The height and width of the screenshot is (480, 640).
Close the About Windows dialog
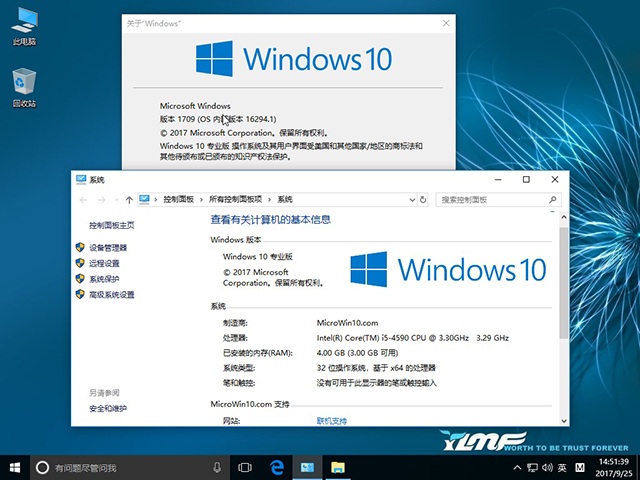click(x=446, y=23)
